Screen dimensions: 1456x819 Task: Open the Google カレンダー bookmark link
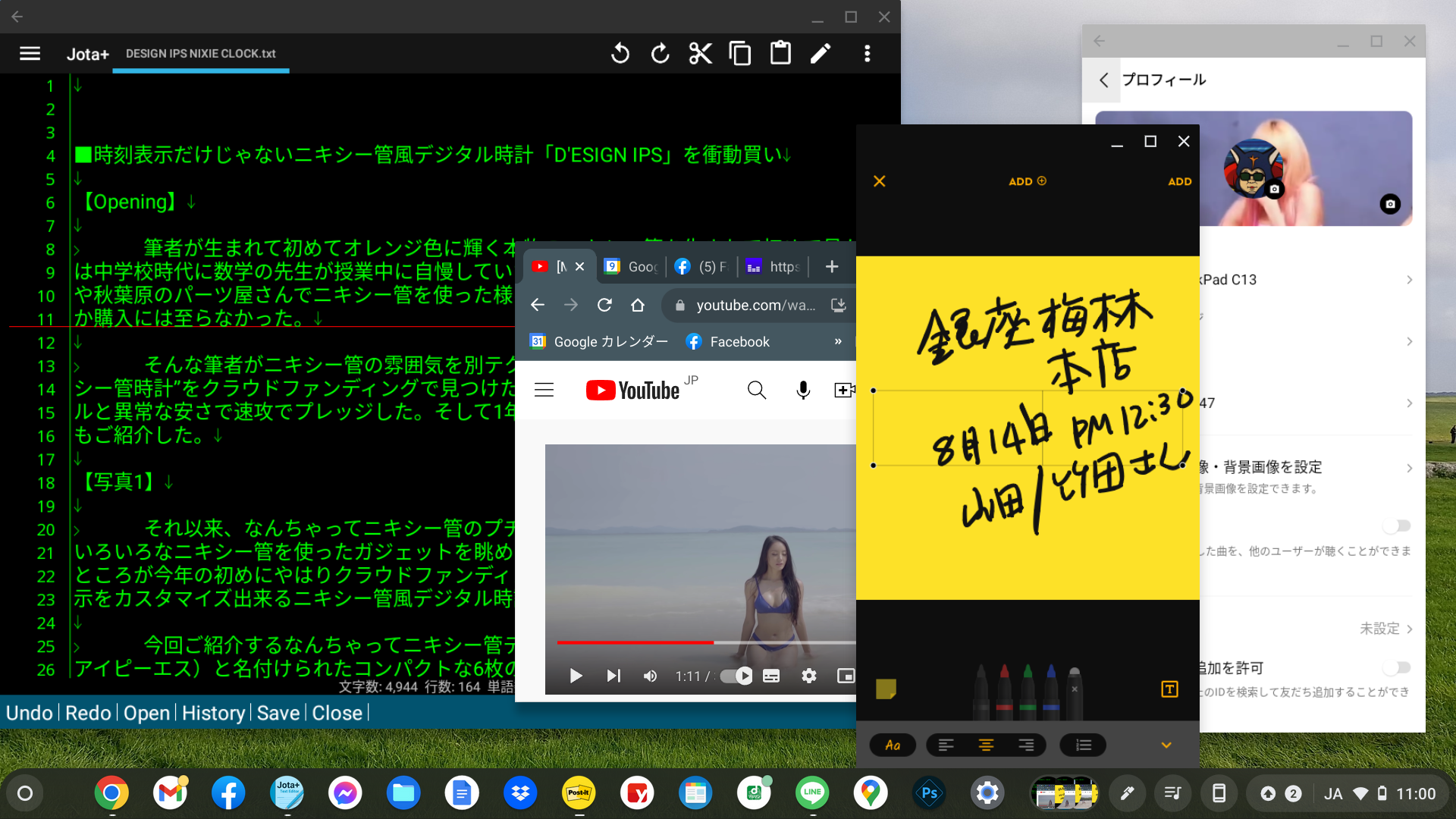coord(598,341)
